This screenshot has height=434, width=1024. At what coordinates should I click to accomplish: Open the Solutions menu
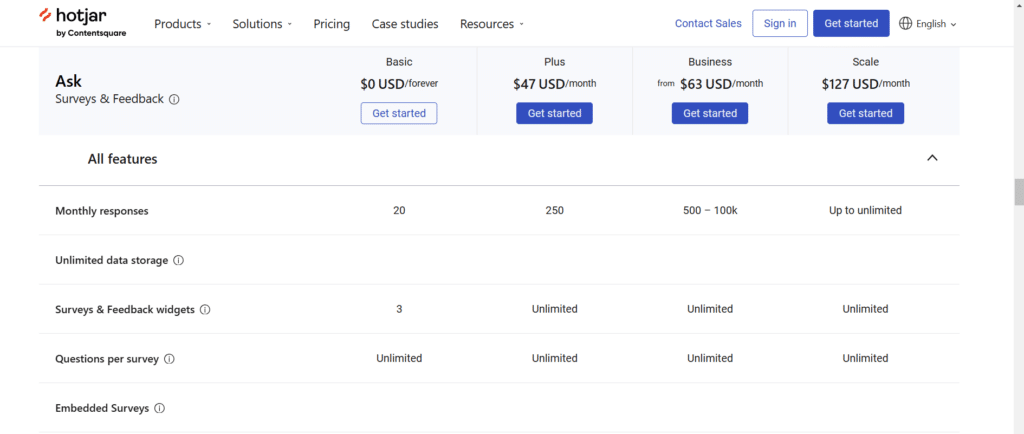[262, 24]
